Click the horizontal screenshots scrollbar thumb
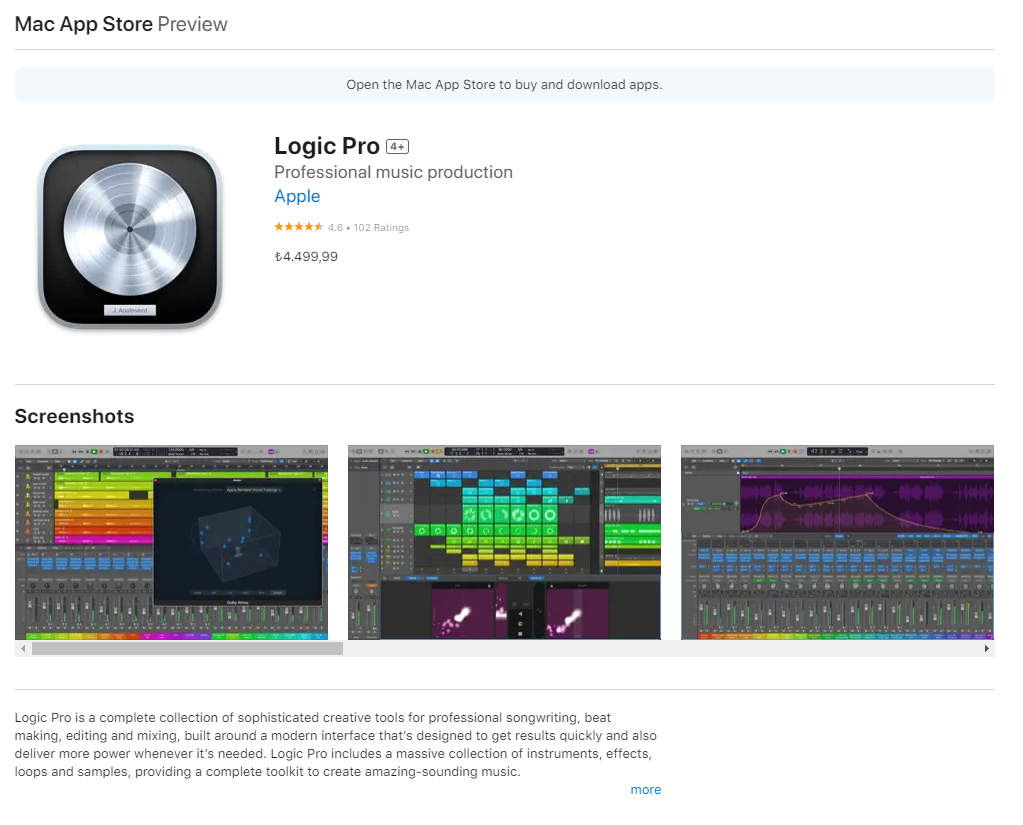 187,649
